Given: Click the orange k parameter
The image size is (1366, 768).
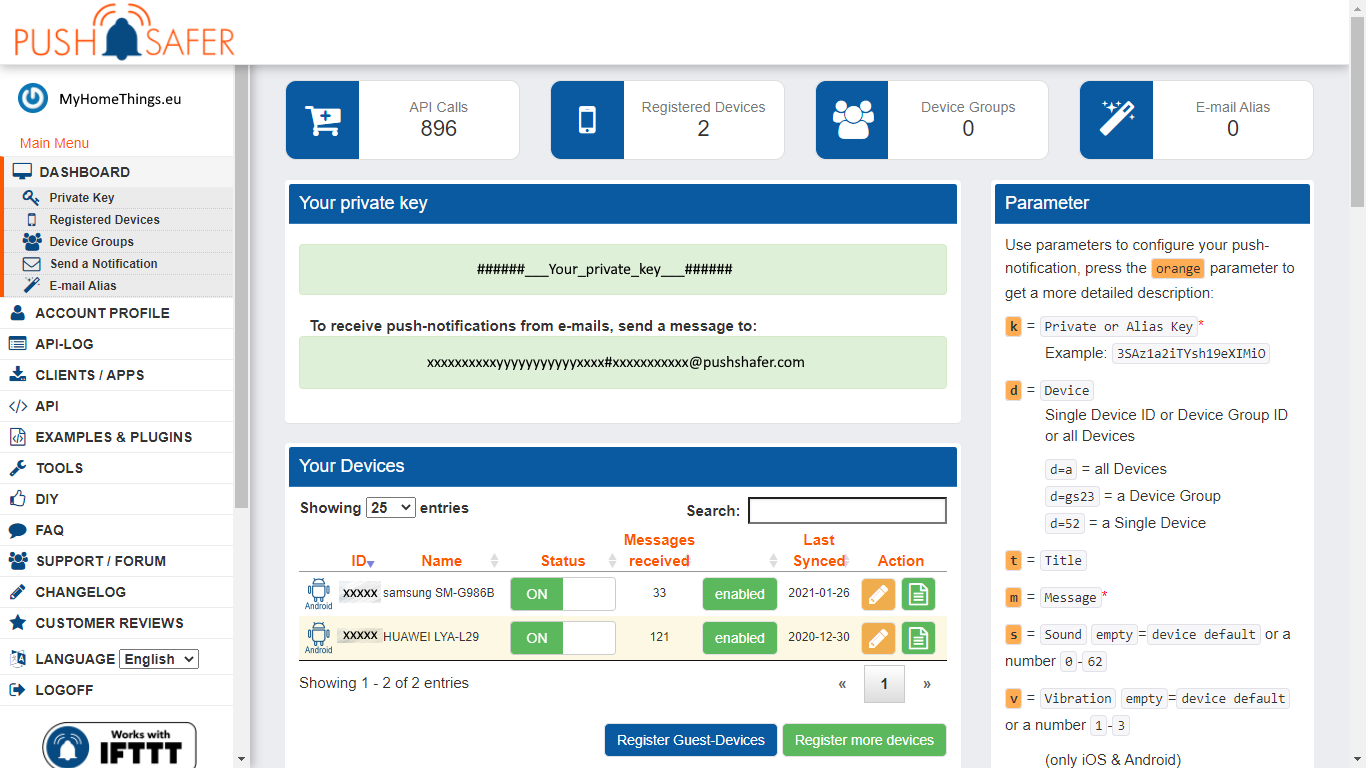Looking at the screenshot, I should (1014, 326).
